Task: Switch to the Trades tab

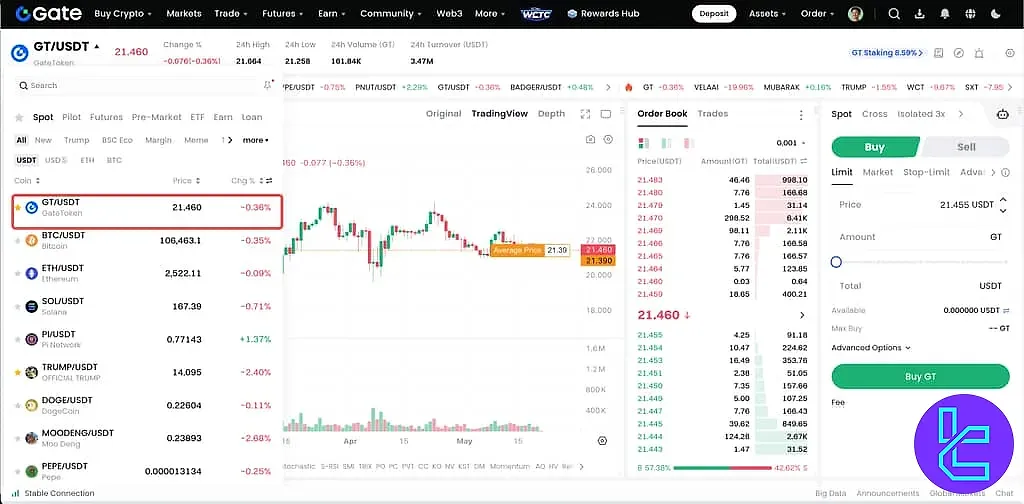Action: pos(712,114)
